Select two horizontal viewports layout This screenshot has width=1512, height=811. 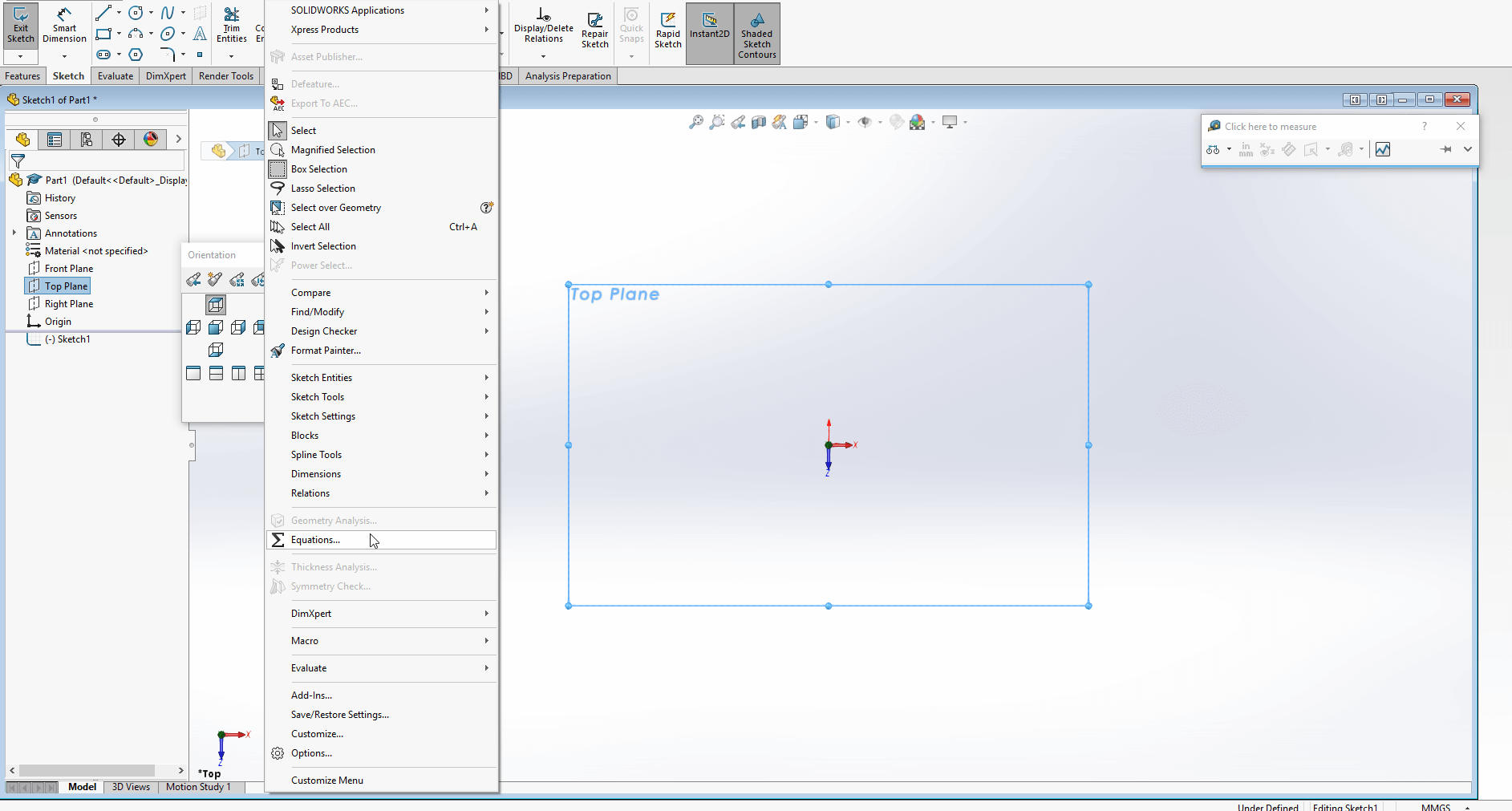[x=216, y=373]
